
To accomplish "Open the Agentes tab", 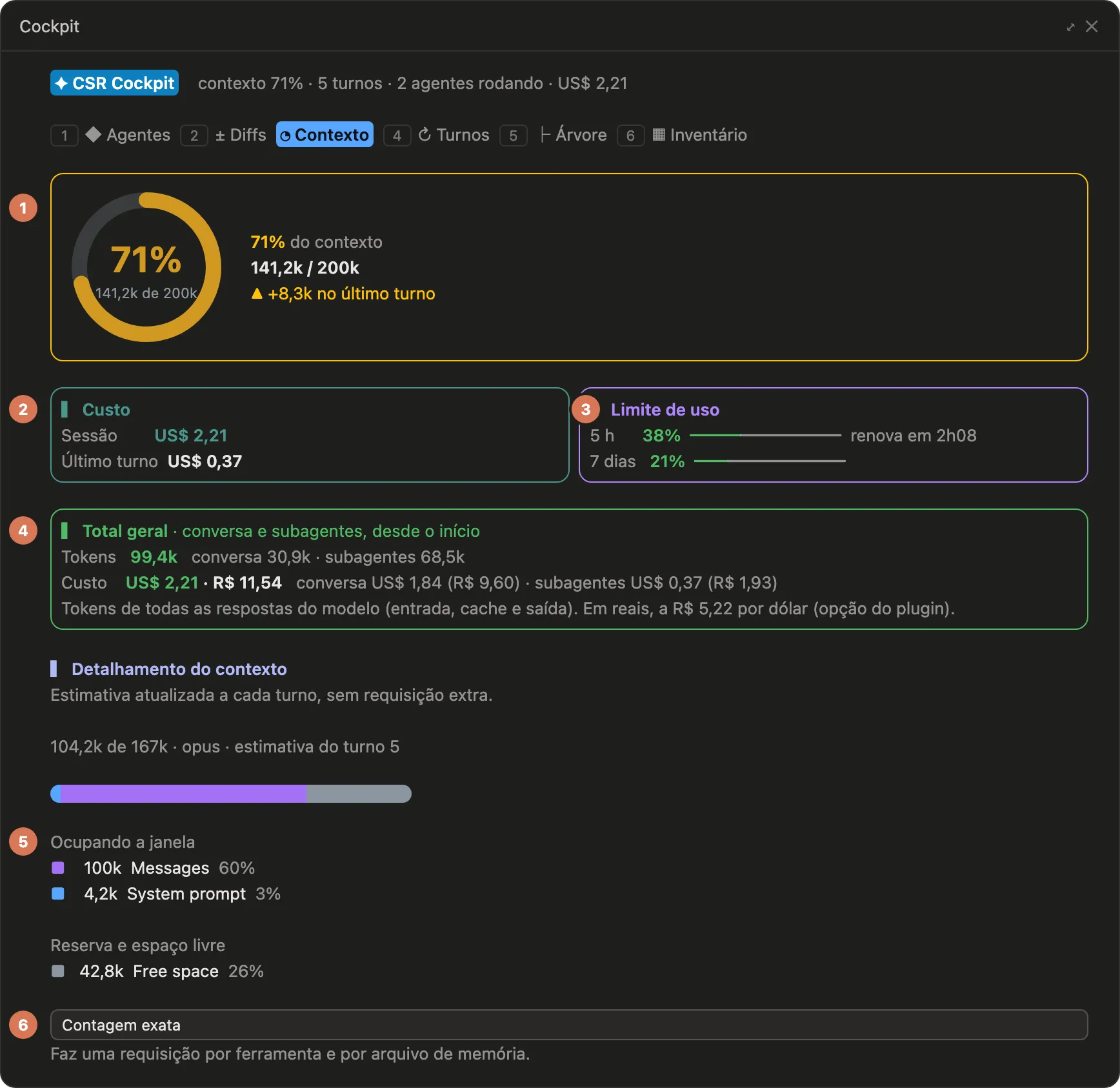I will pos(128,135).
